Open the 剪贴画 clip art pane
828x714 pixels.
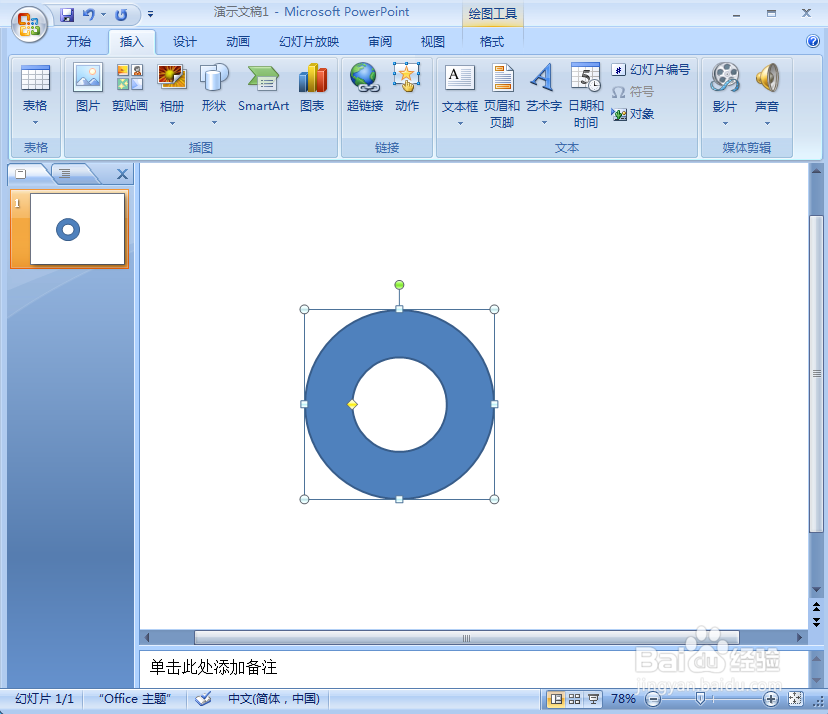(130, 88)
